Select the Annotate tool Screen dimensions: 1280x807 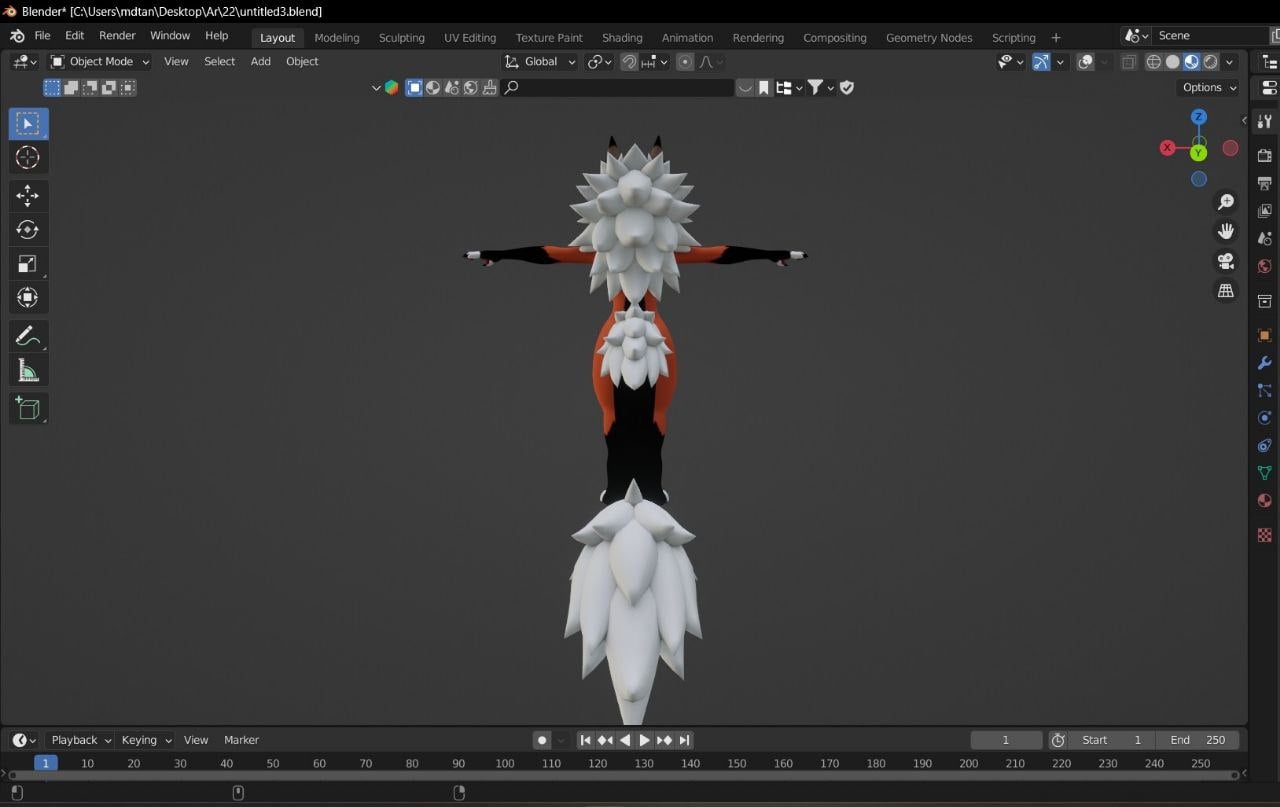[x=28, y=337]
